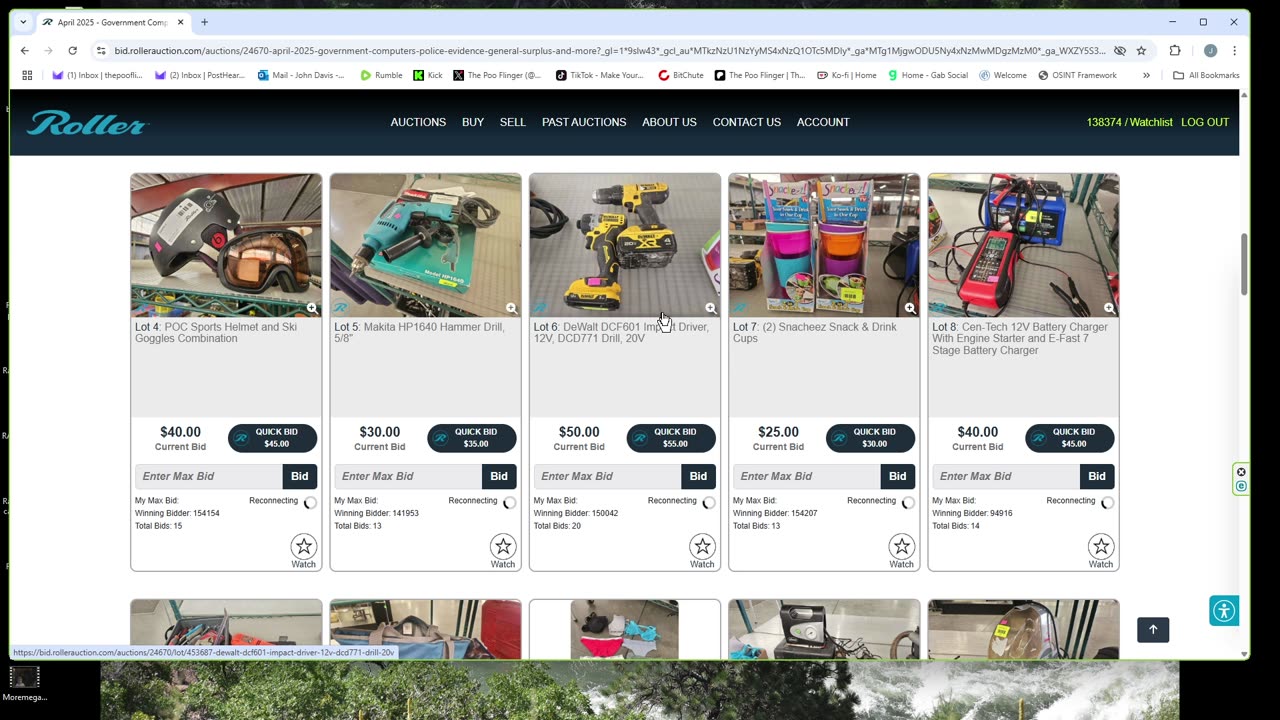Click the Roller logo in the header
Image resolution: width=1280 pixels, height=720 pixels.
87,122
